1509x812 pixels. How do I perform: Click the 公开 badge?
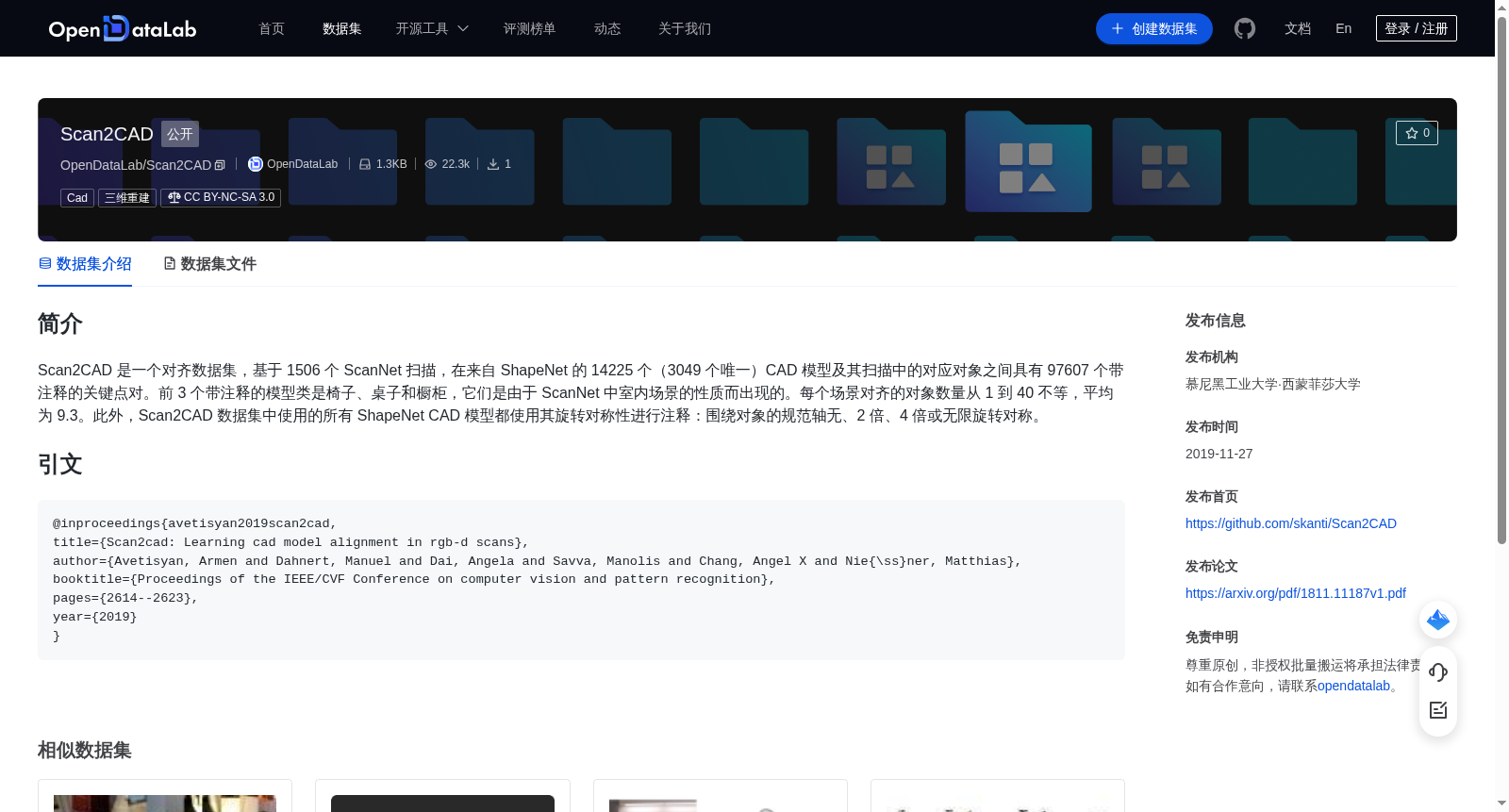pyautogui.click(x=180, y=134)
